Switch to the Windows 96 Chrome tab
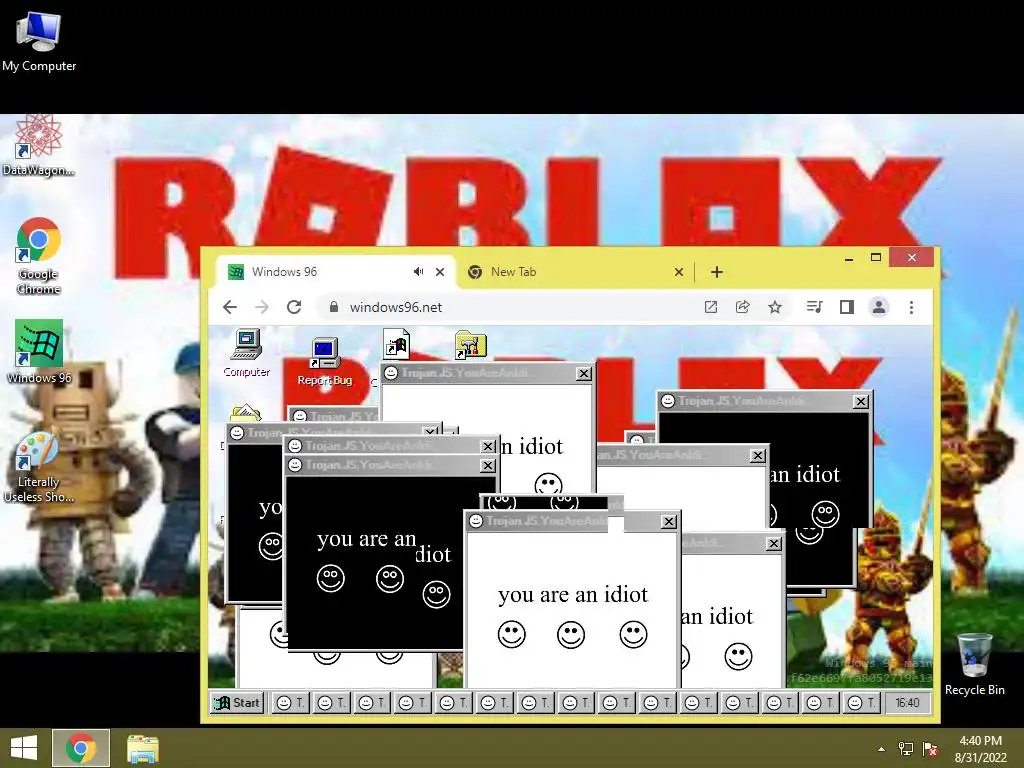This screenshot has width=1024, height=768. pyautogui.click(x=336, y=272)
